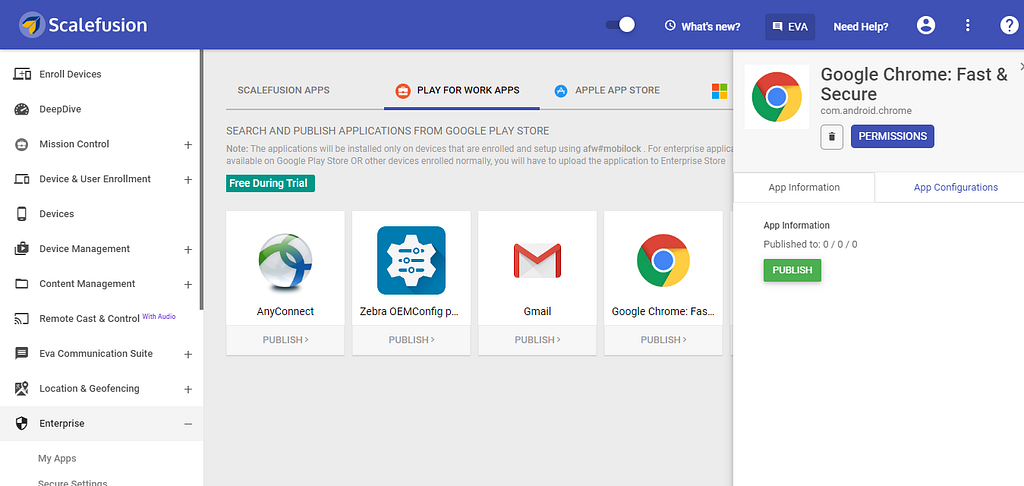
Task: Click the DeepDive sidebar label
Action: 60,110
